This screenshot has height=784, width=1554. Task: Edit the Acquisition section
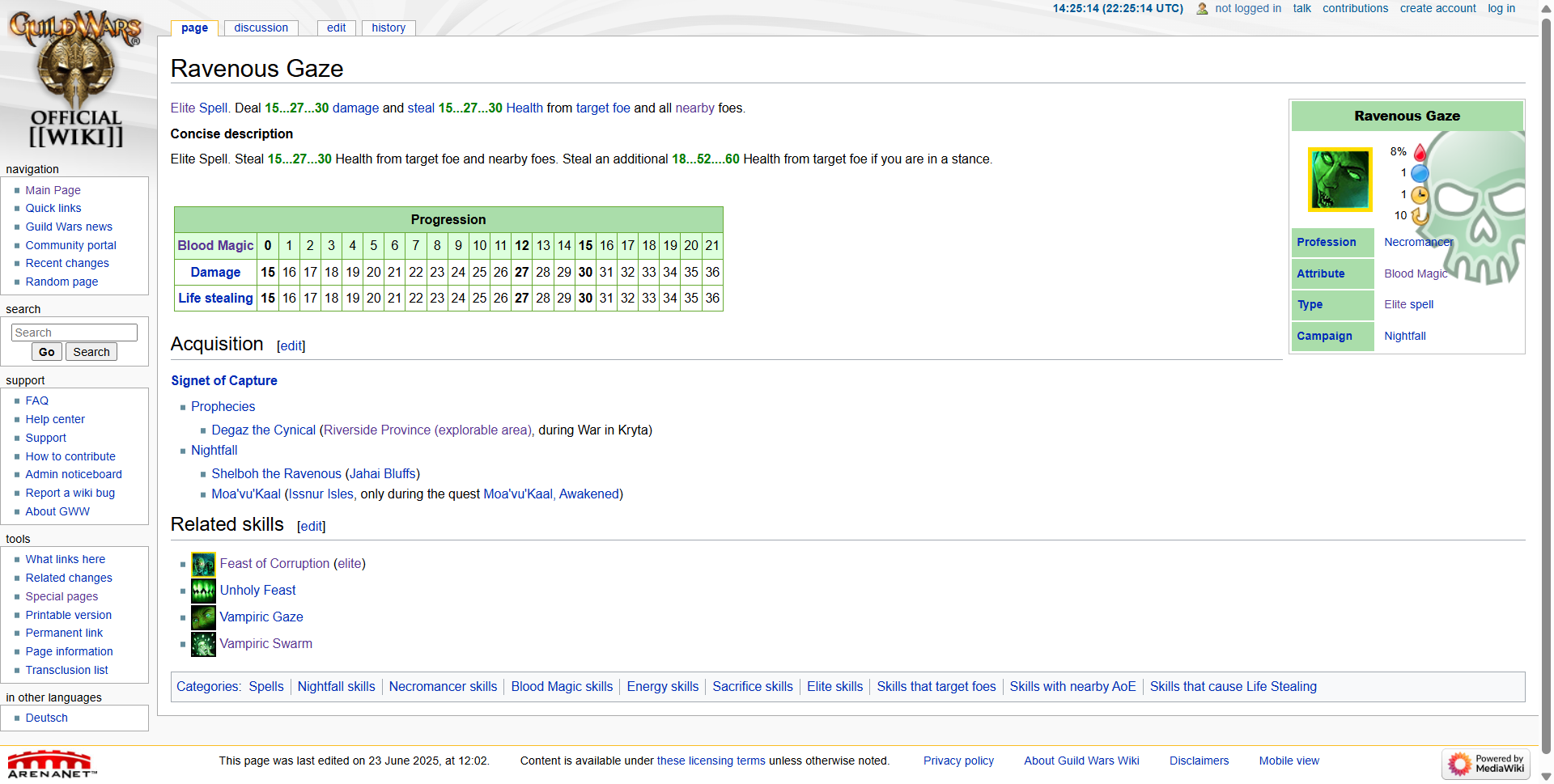291,346
